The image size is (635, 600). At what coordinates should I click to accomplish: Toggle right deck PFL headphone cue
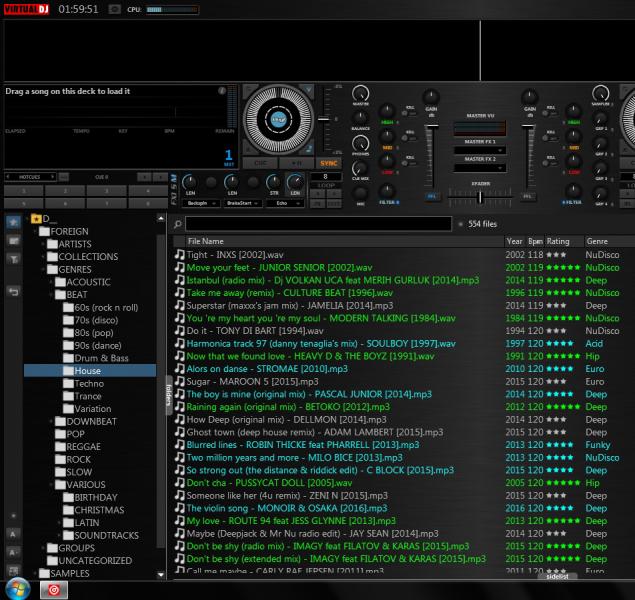click(528, 197)
